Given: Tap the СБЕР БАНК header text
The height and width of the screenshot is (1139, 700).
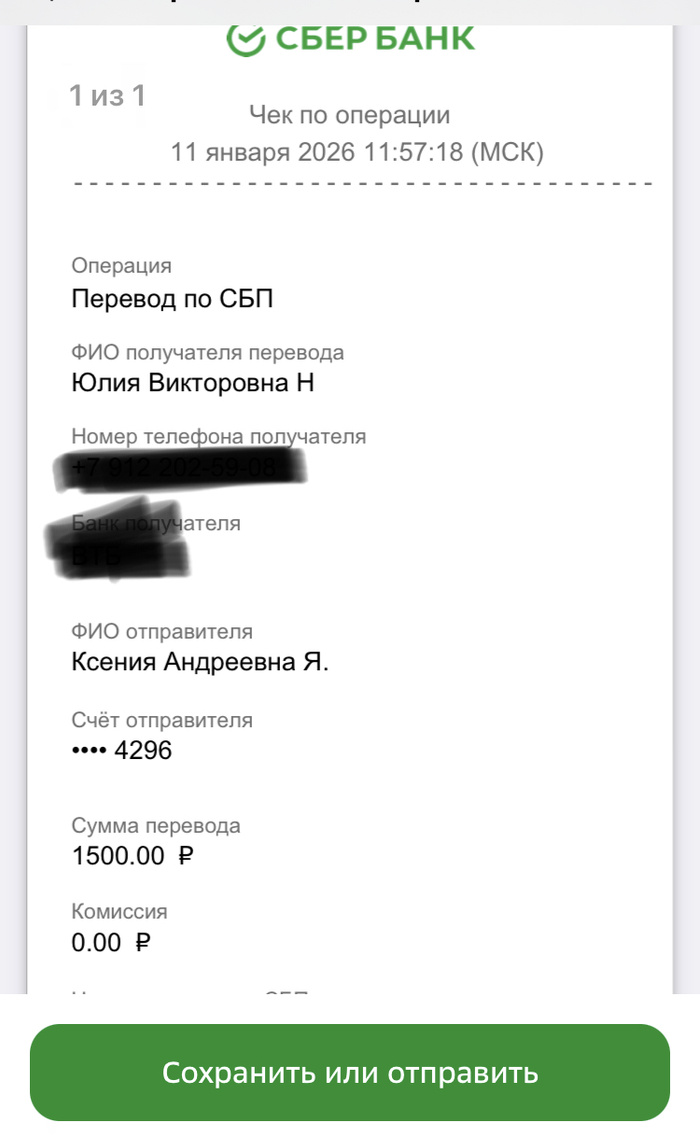Looking at the screenshot, I should pyautogui.click(x=374, y=40).
